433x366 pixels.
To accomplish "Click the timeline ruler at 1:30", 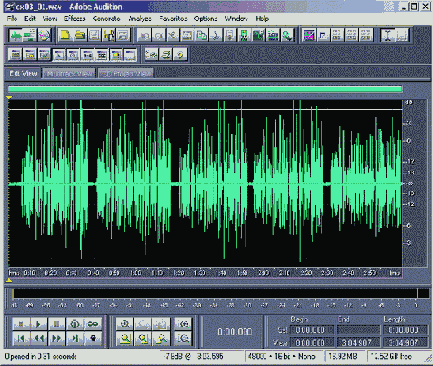I will click(x=199, y=273).
